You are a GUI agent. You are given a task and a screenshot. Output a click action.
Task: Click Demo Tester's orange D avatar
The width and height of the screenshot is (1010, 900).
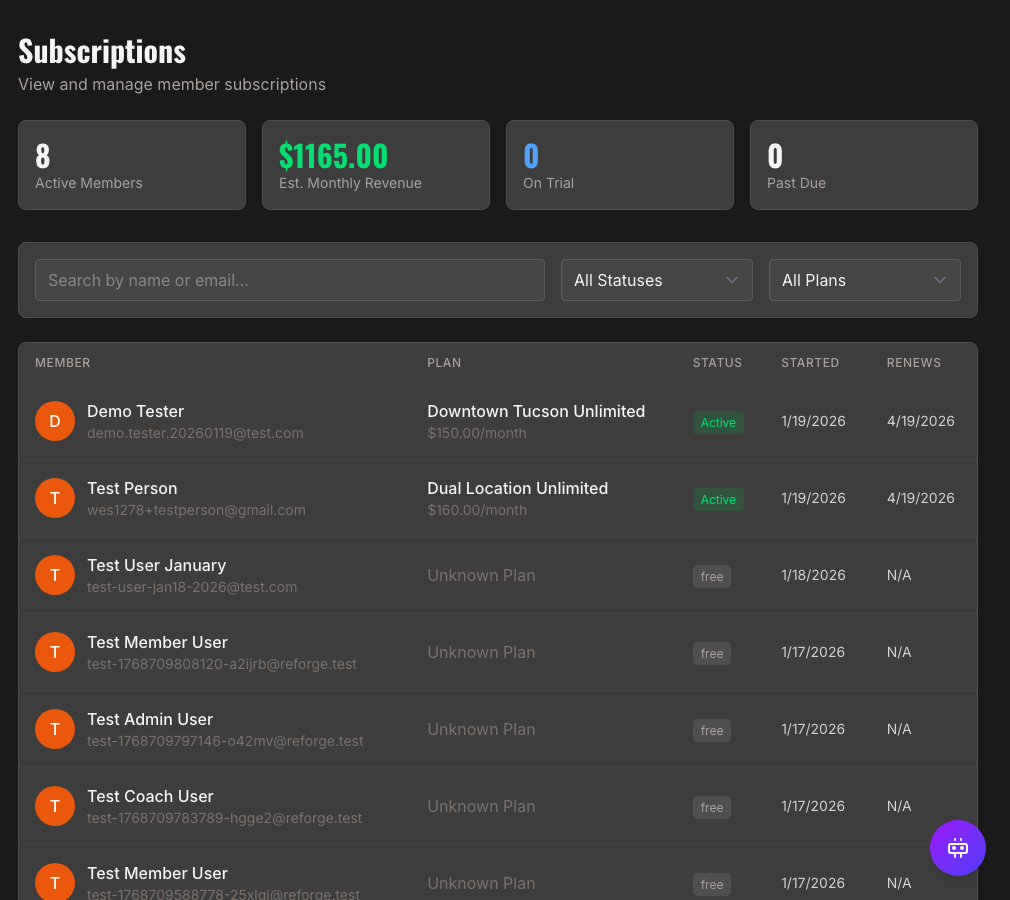(x=55, y=421)
